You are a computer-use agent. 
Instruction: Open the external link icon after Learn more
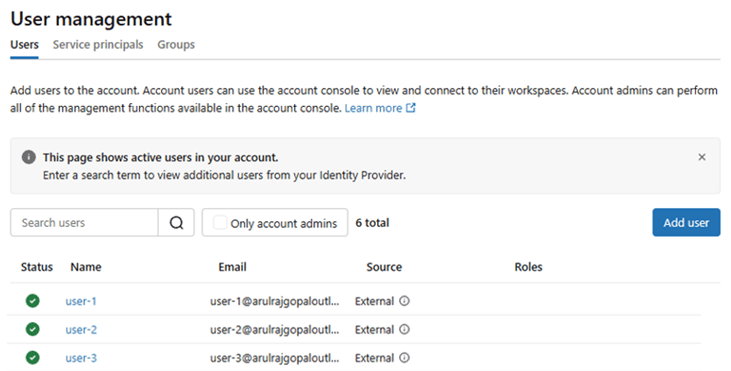click(411, 108)
